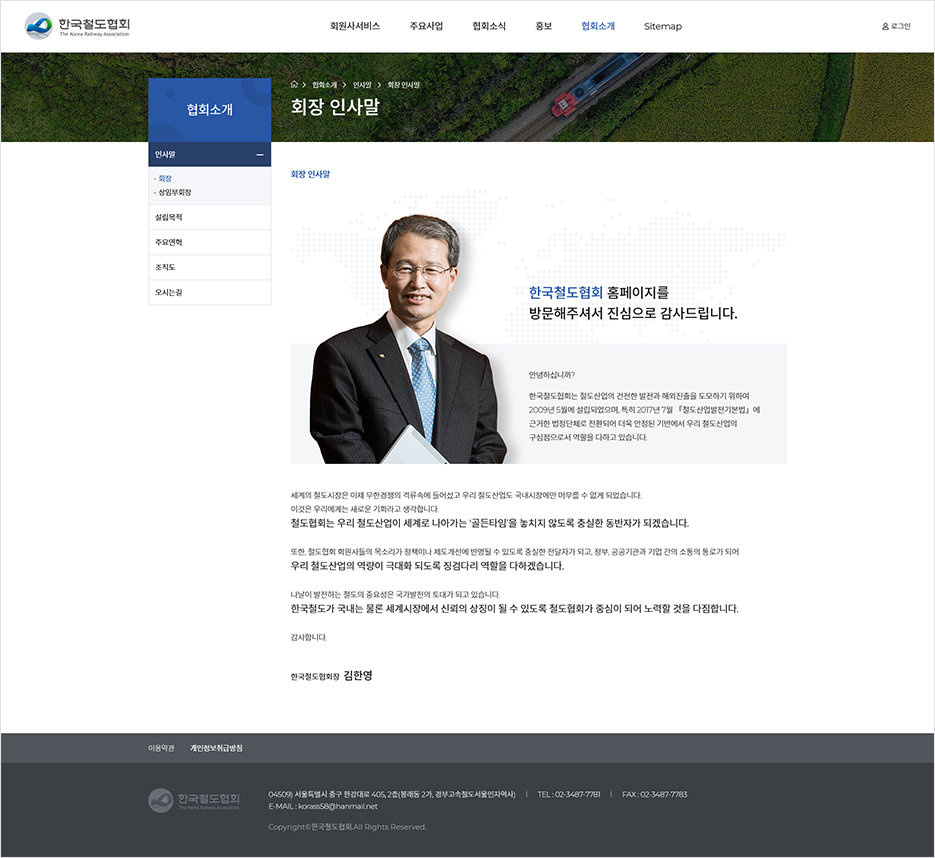Click the FAX : 02-3487-7783 text
The image size is (935, 858).
(x=655, y=794)
